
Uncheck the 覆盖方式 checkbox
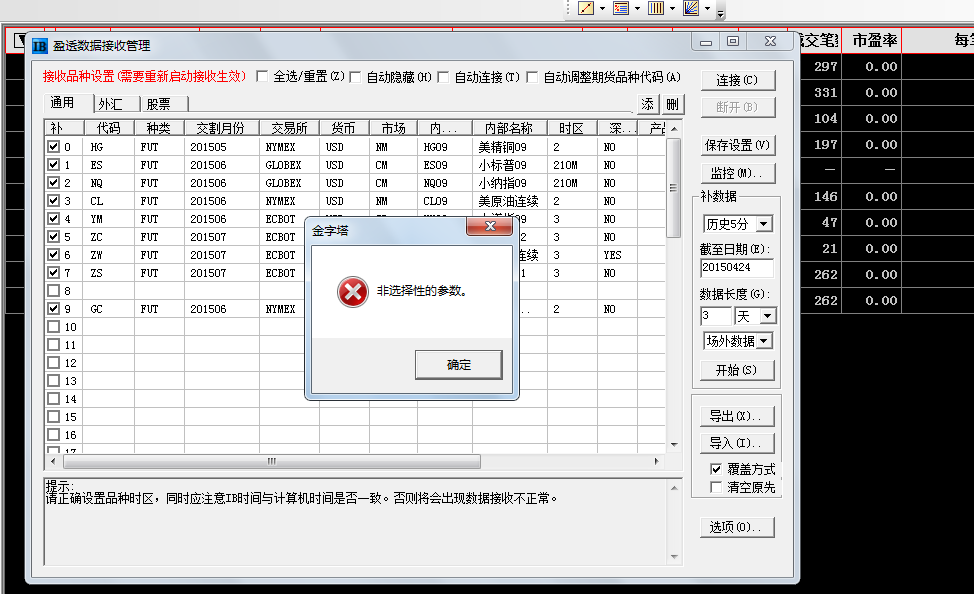pyautogui.click(x=716, y=469)
